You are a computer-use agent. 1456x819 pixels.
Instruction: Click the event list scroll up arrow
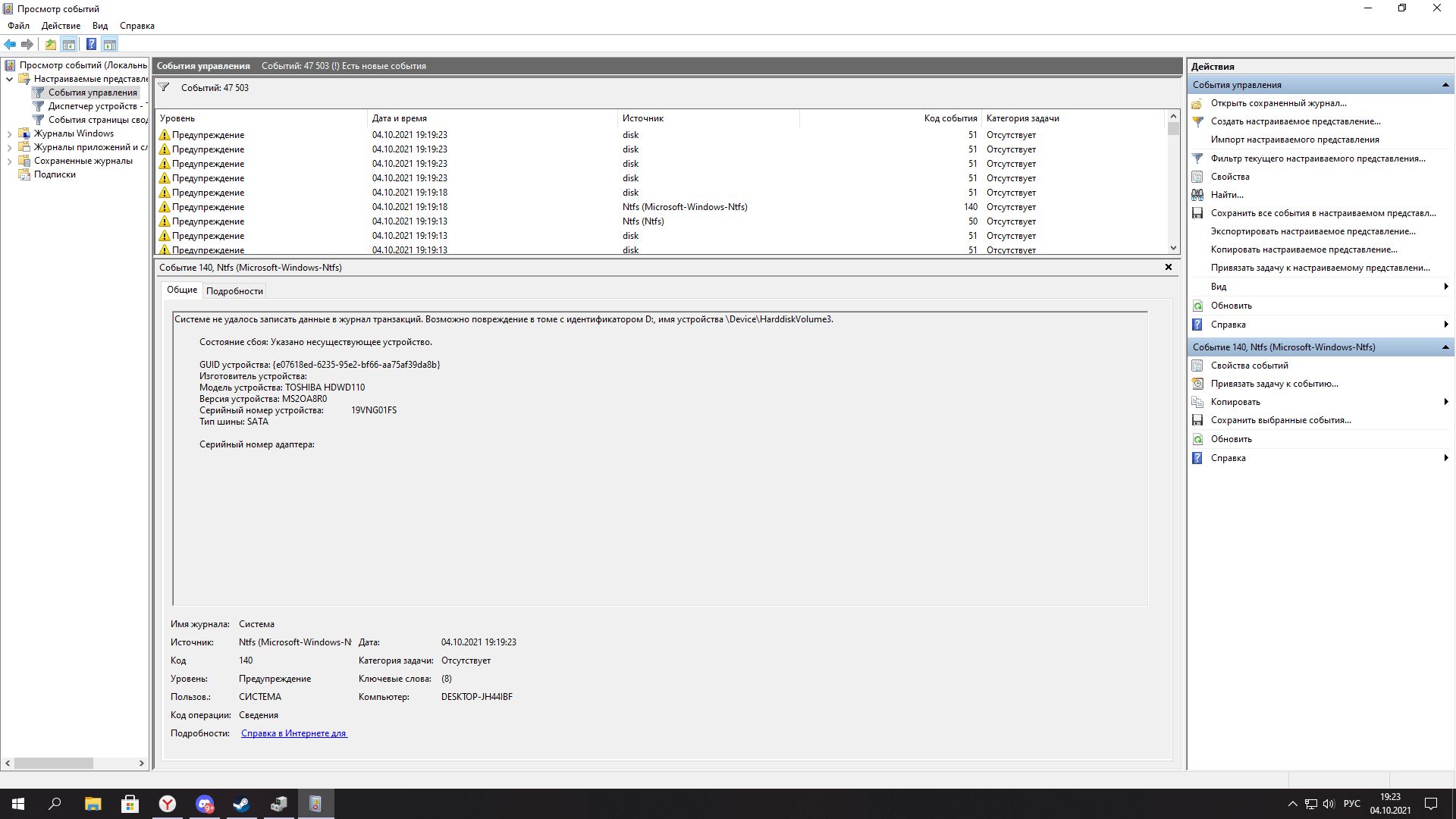tap(1173, 117)
